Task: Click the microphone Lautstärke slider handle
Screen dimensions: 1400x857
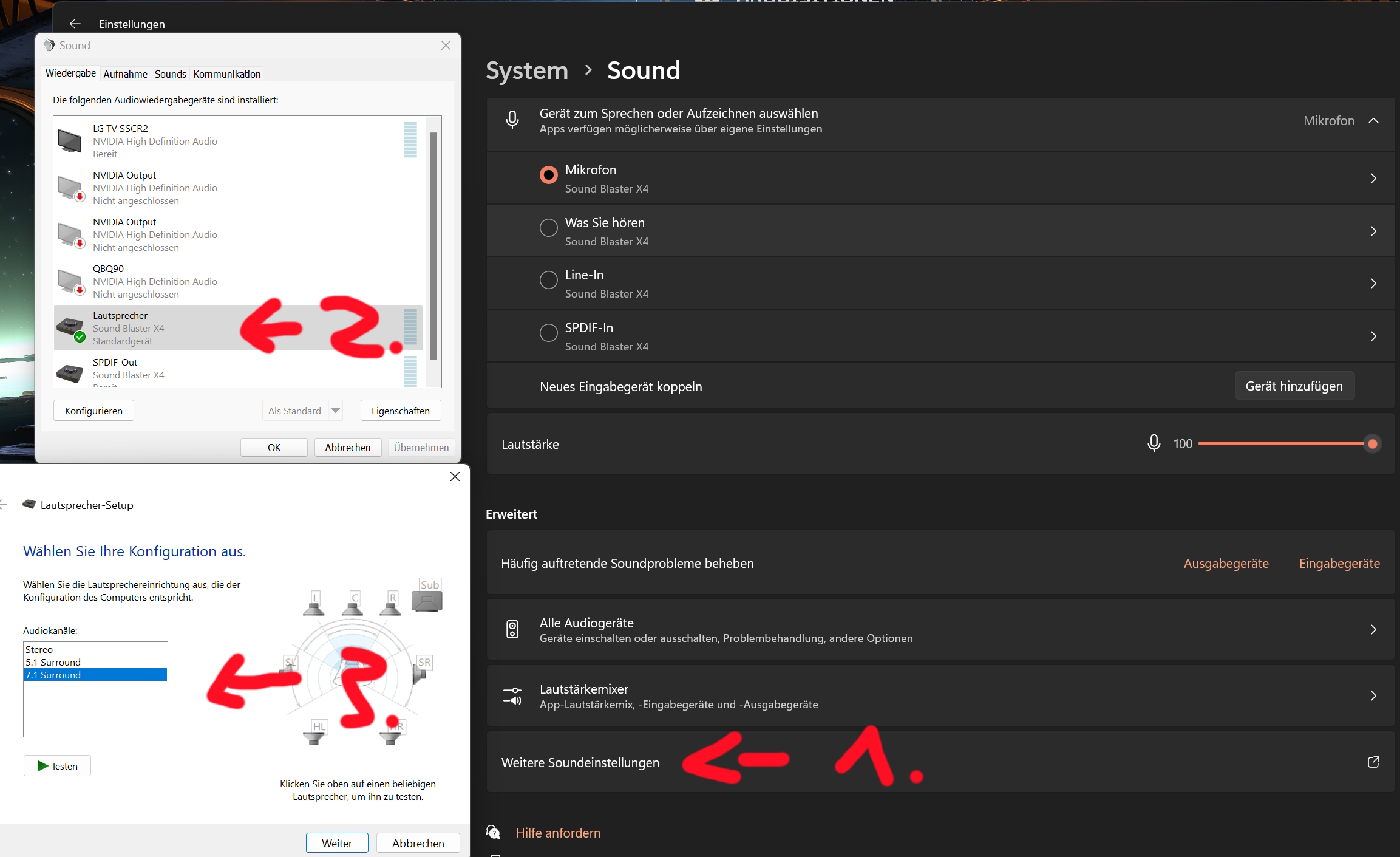Action: 1372,444
